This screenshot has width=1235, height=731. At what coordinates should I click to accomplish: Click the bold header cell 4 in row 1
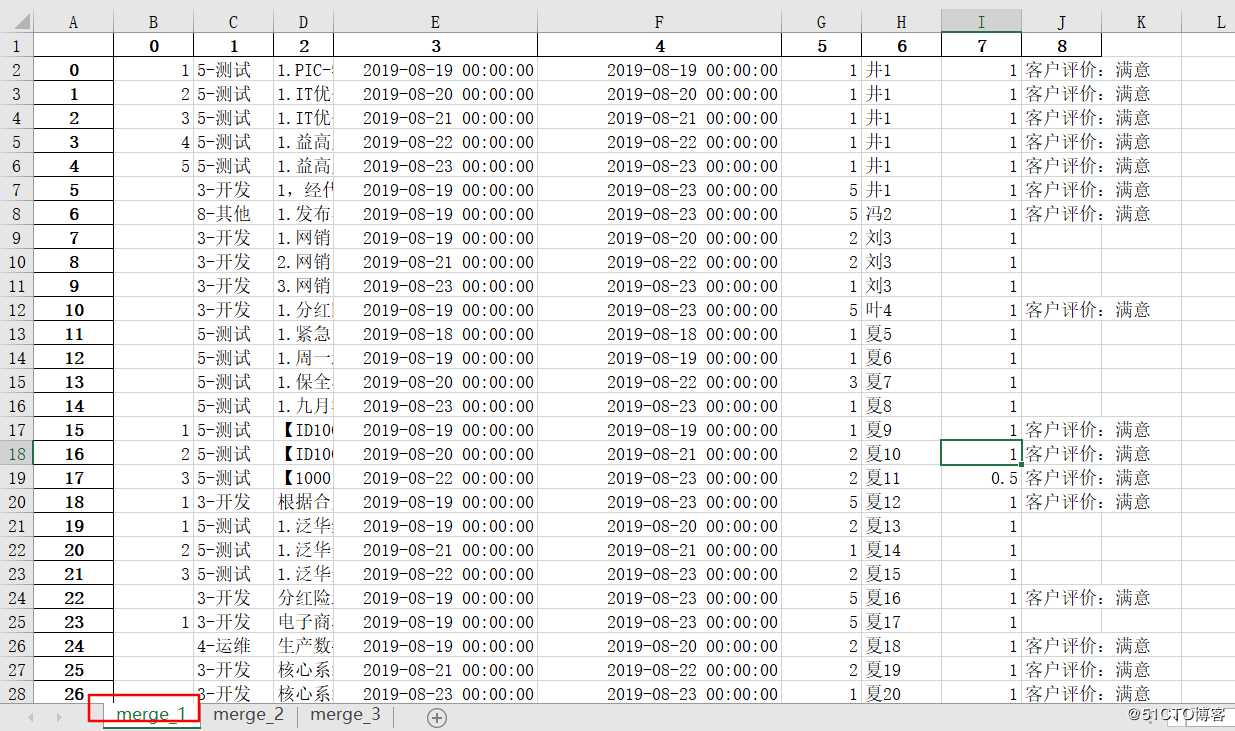pyautogui.click(x=660, y=46)
